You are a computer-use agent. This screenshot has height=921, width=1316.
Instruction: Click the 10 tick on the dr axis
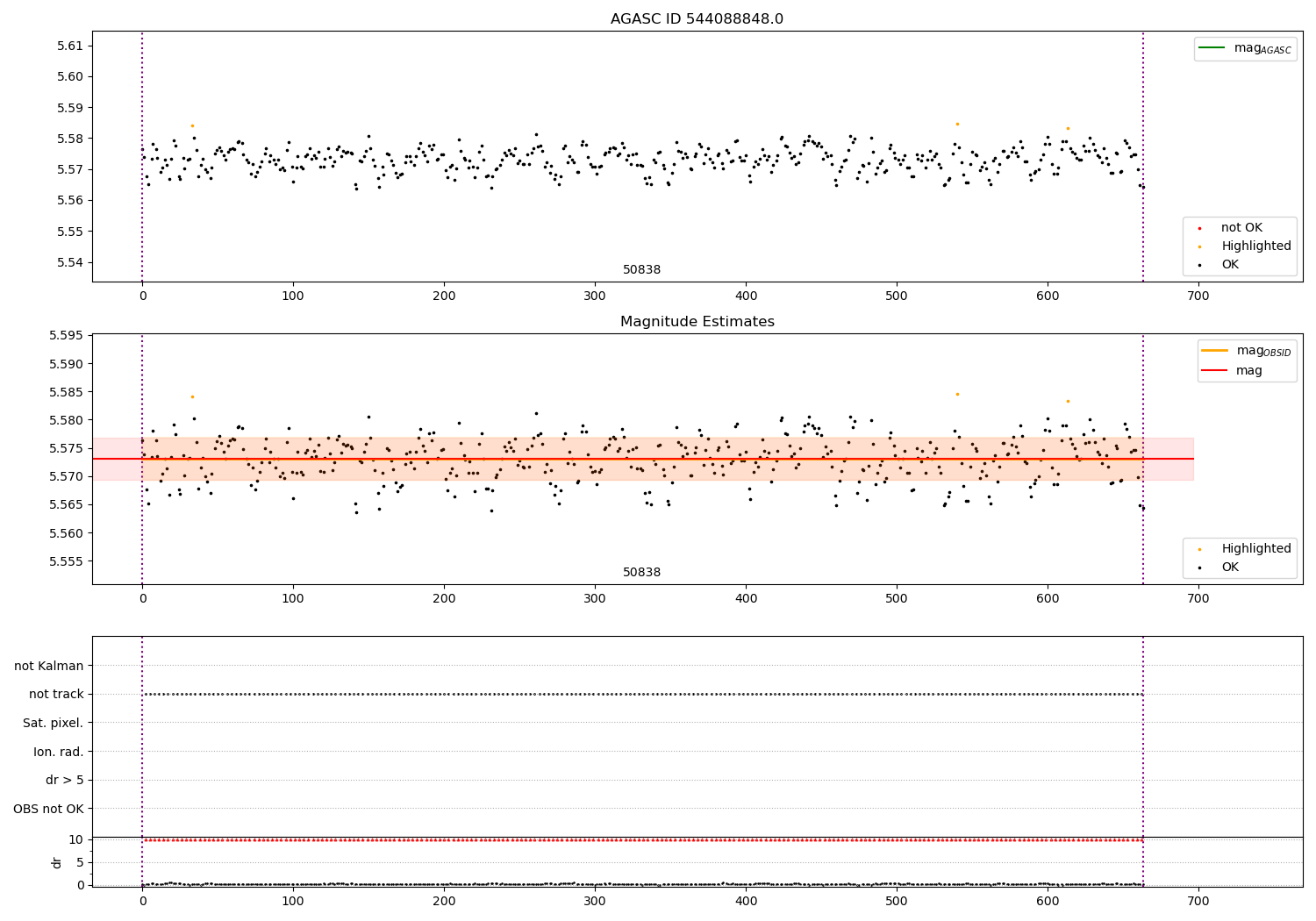pyautogui.click(x=76, y=839)
